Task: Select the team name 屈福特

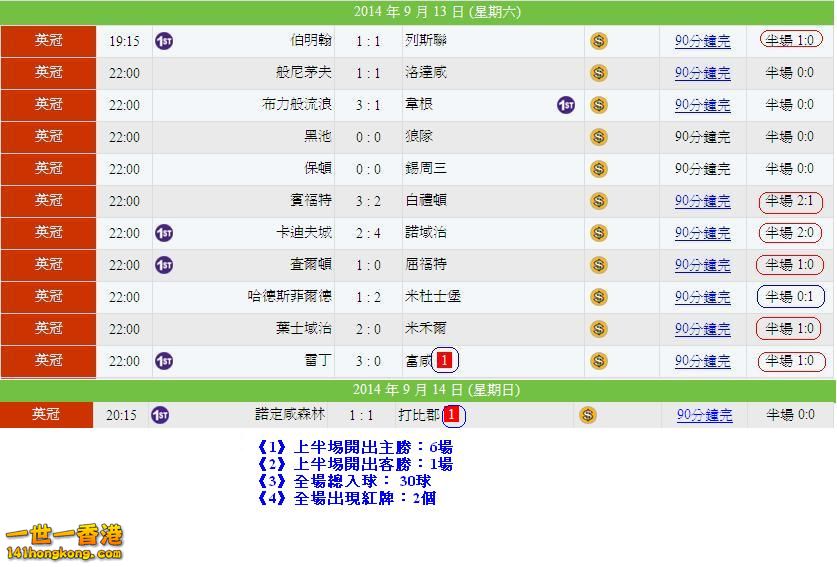Action: click(426, 265)
